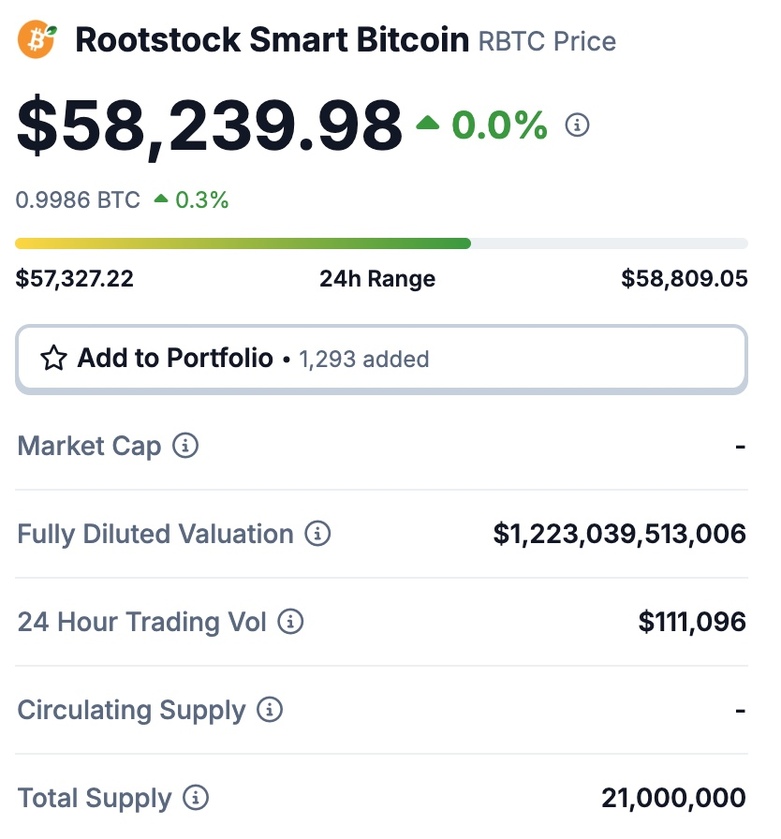Screen dimensions: 781x839
Task: Click the $111,096 trading volume value
Action: [692, 622]
